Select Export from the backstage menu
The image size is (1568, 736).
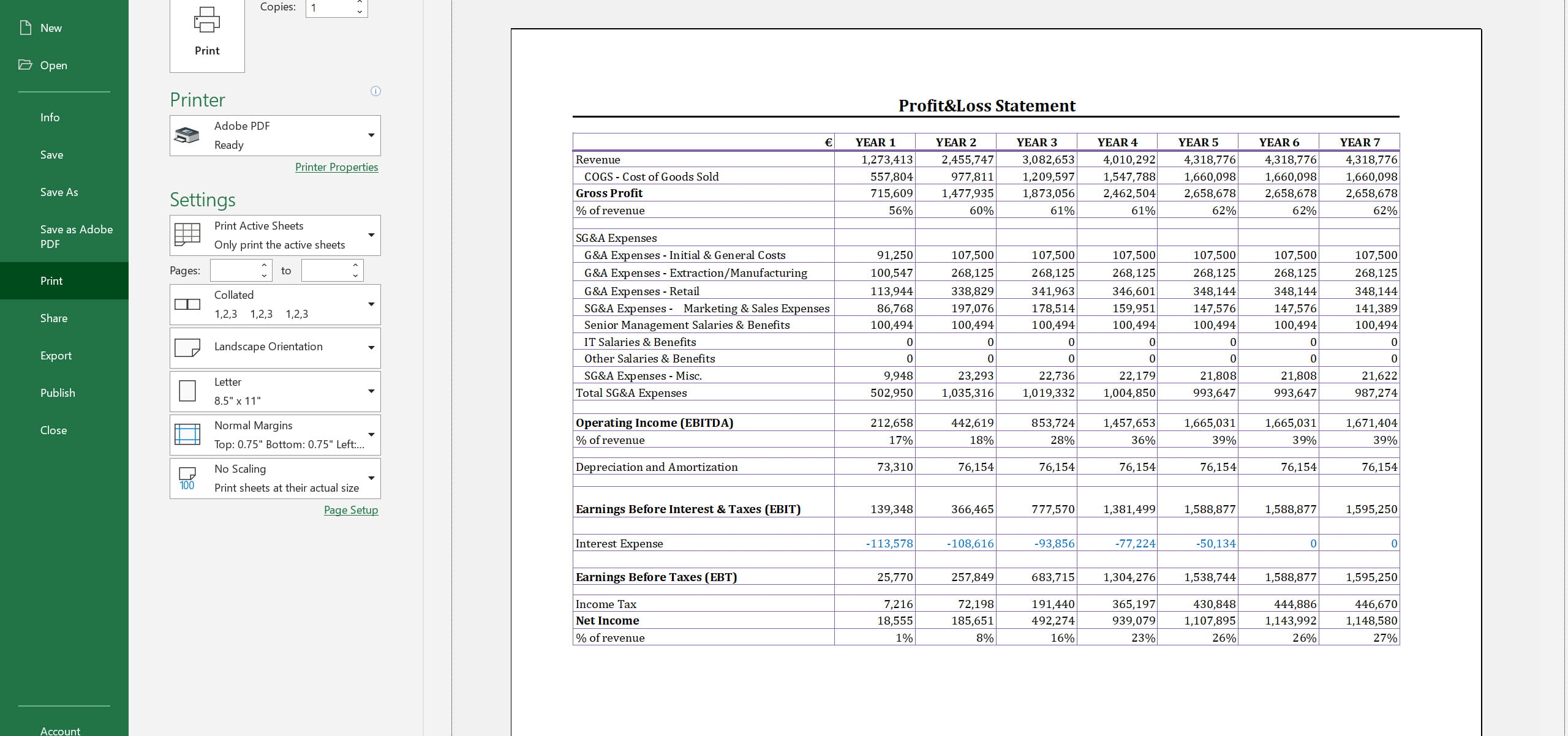coord(56,355)
